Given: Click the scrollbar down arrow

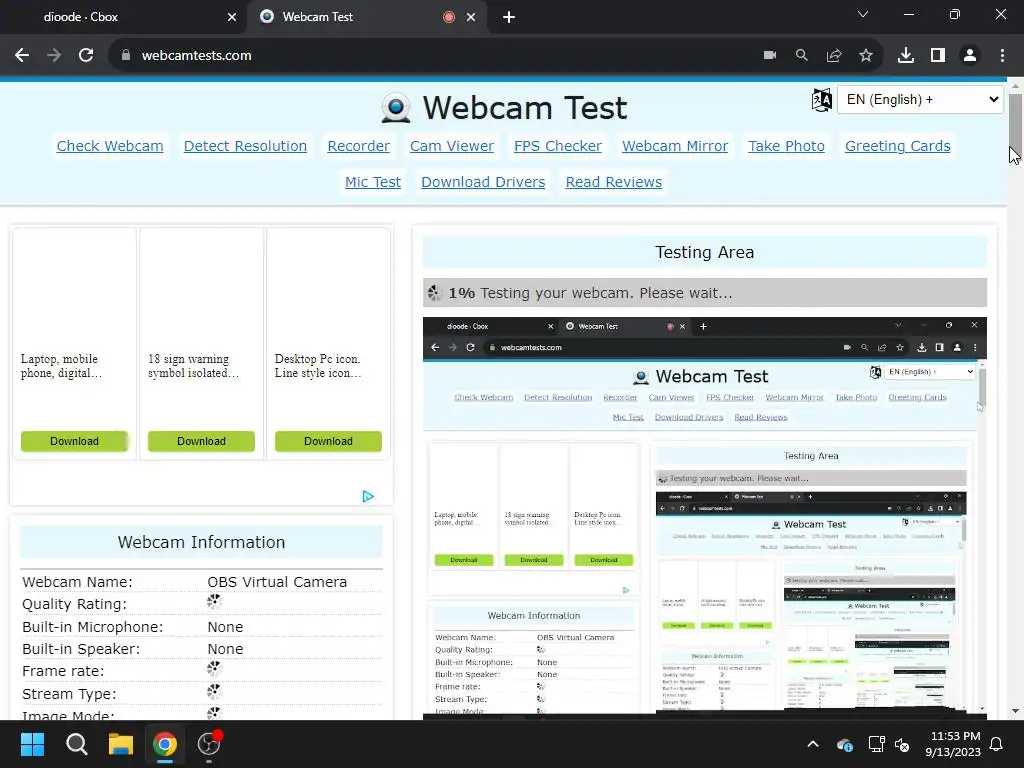Looking at the screenshot, I should pos(1015,711).
